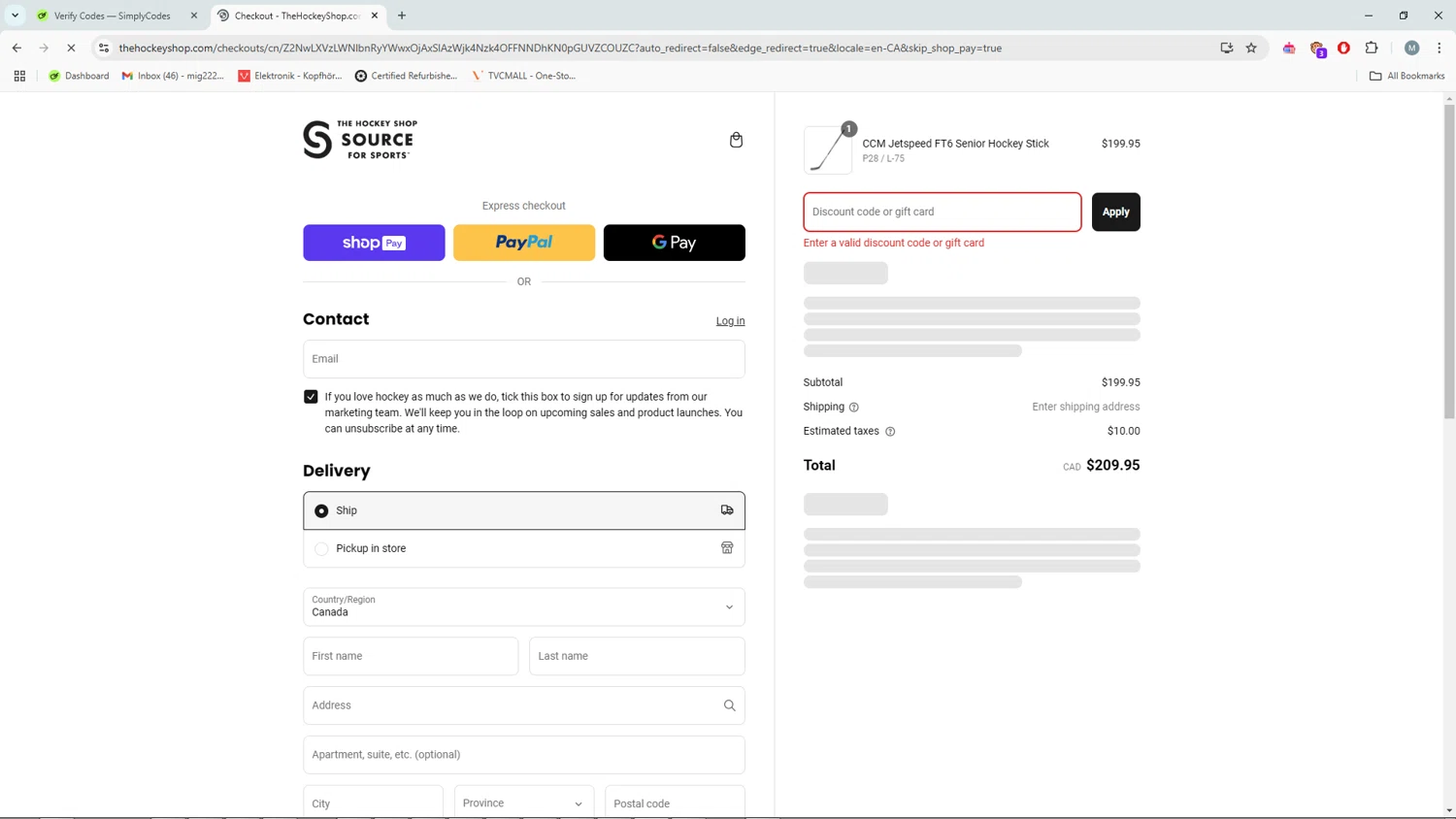Click the 'Enter a valid discount code' error
The height and width of the screenshot is (819, 1456).
pyautogui.click(x=894, y=243)
